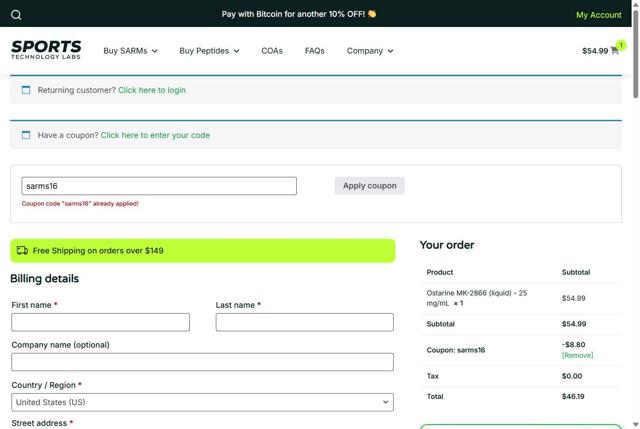Click the Tax value $0.00
This screenshot has height=429, width=640.
coord(572,376)
